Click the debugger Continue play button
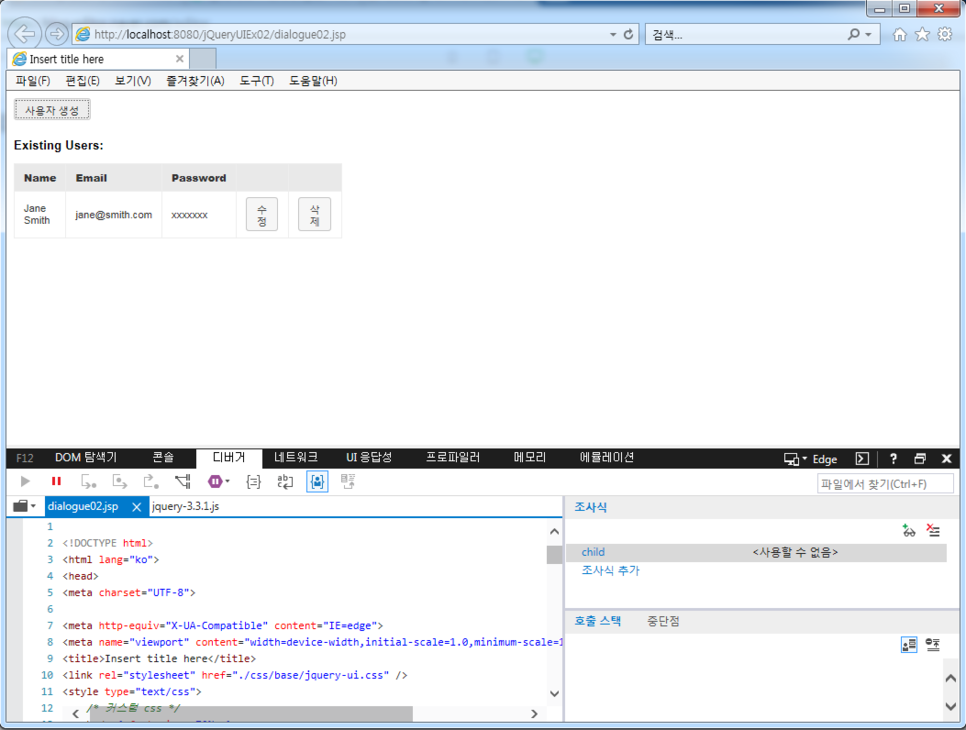The image size is (966, 730). (25, 481)
